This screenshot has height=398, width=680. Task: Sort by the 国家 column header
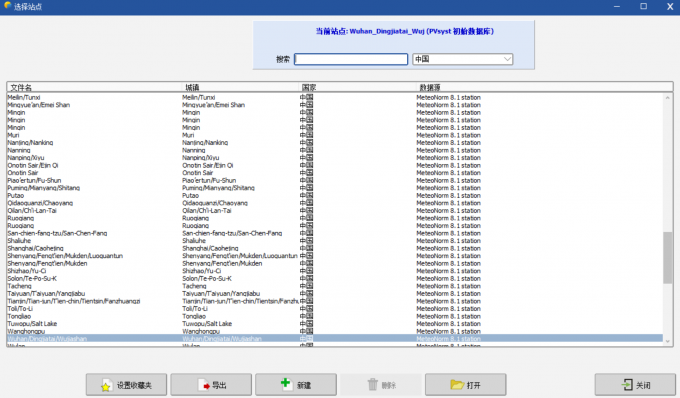[357, 87]
